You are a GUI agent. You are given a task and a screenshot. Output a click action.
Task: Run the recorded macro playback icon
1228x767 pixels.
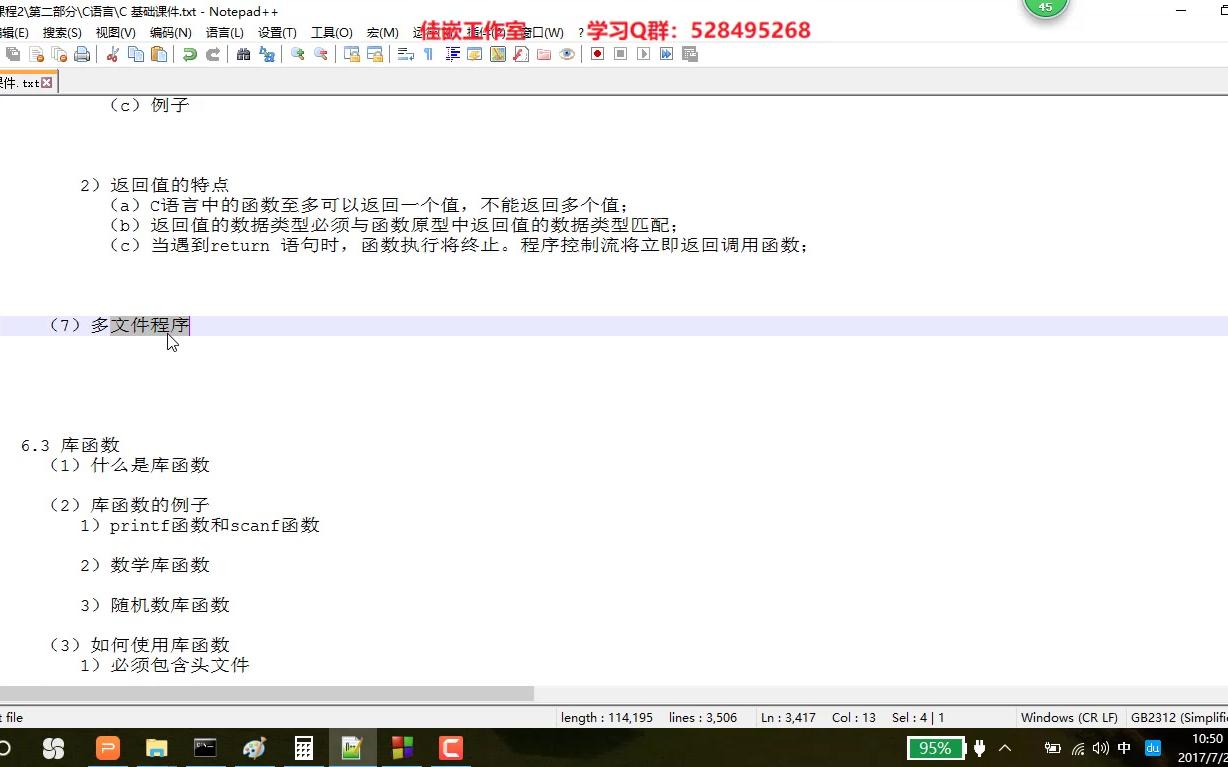642,54
